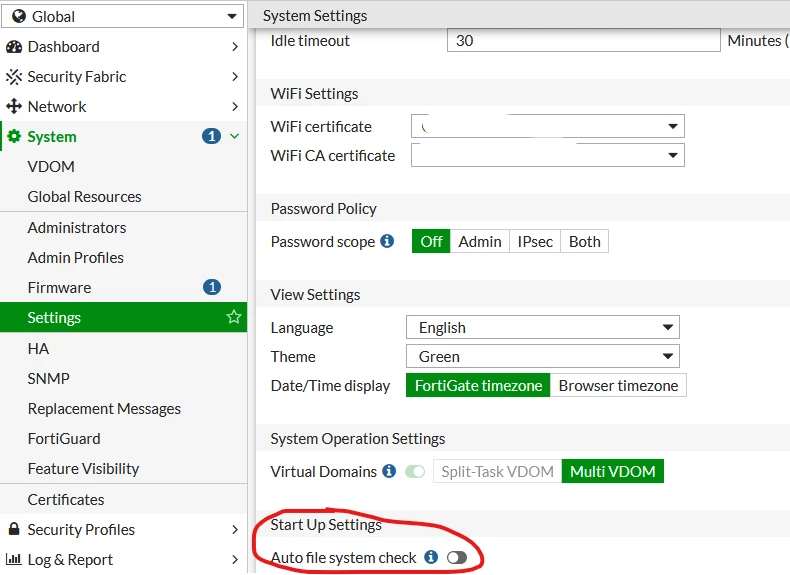Image resolution: width=790 pixels, height=575 pixels.
Task: Open the WiFi CA certificate dropdown
Action: (x=548, y=155)
